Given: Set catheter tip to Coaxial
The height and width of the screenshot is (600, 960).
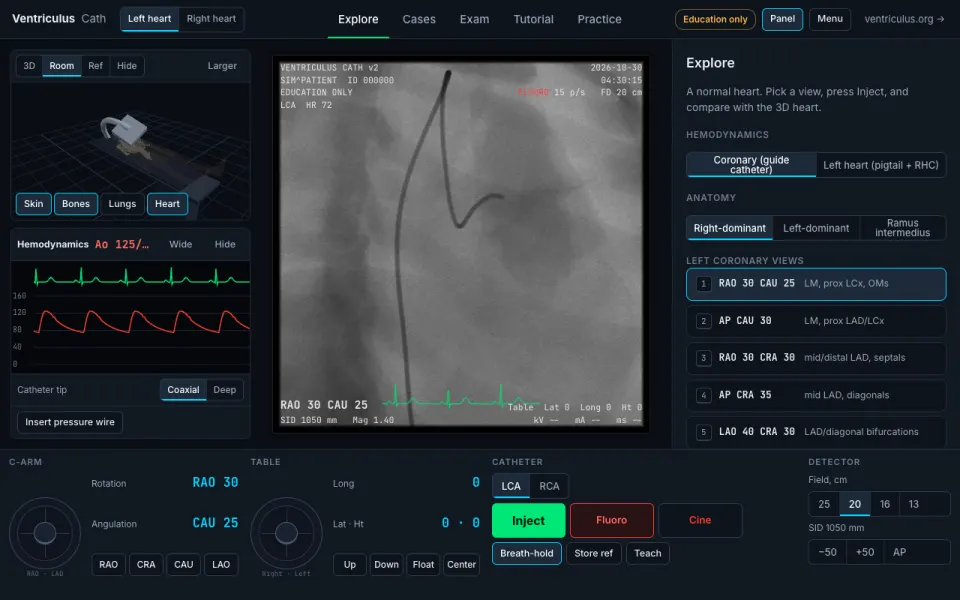Looking at the screenshot, I should point(183,390).
